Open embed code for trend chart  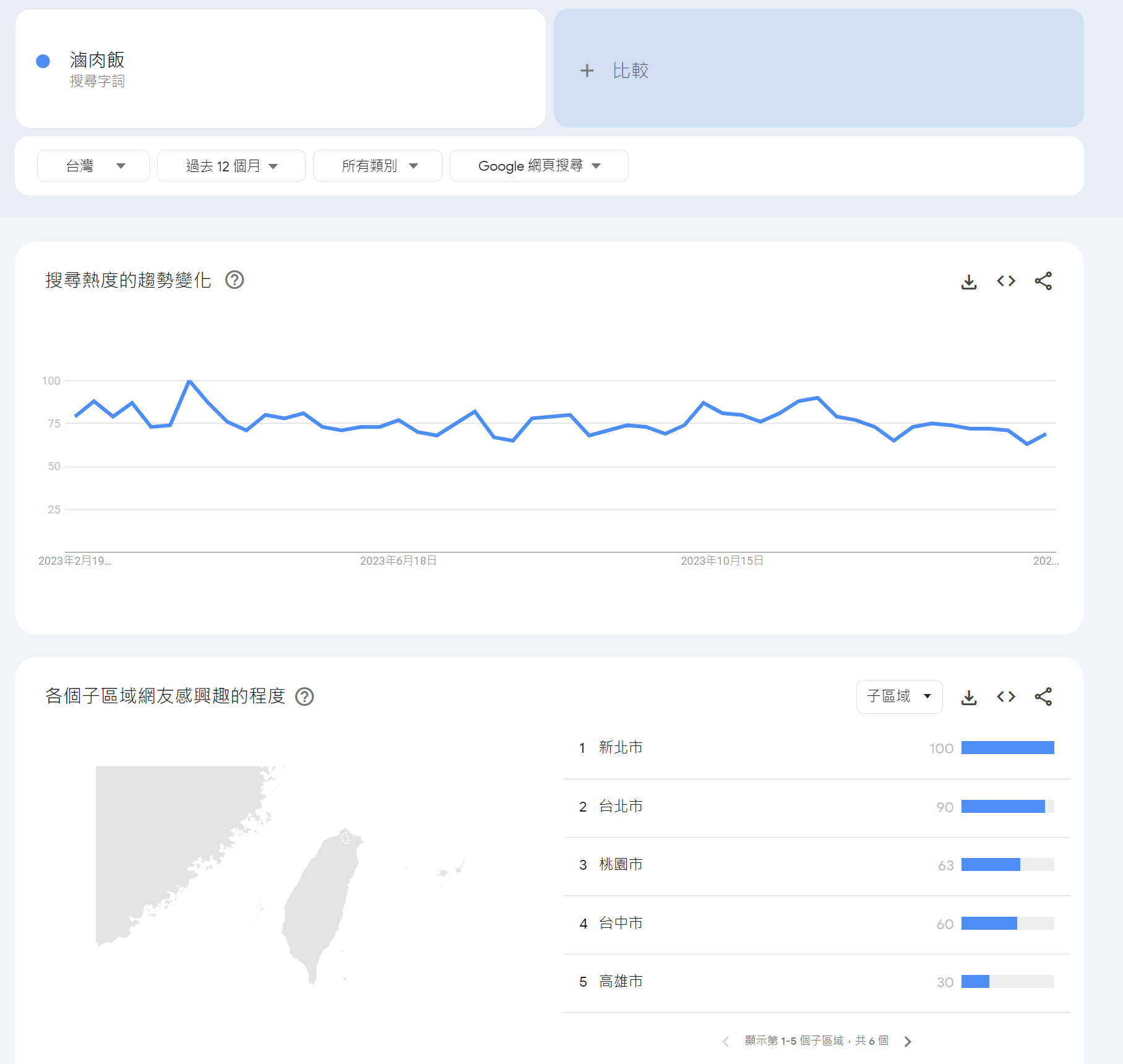(1006, 281)
